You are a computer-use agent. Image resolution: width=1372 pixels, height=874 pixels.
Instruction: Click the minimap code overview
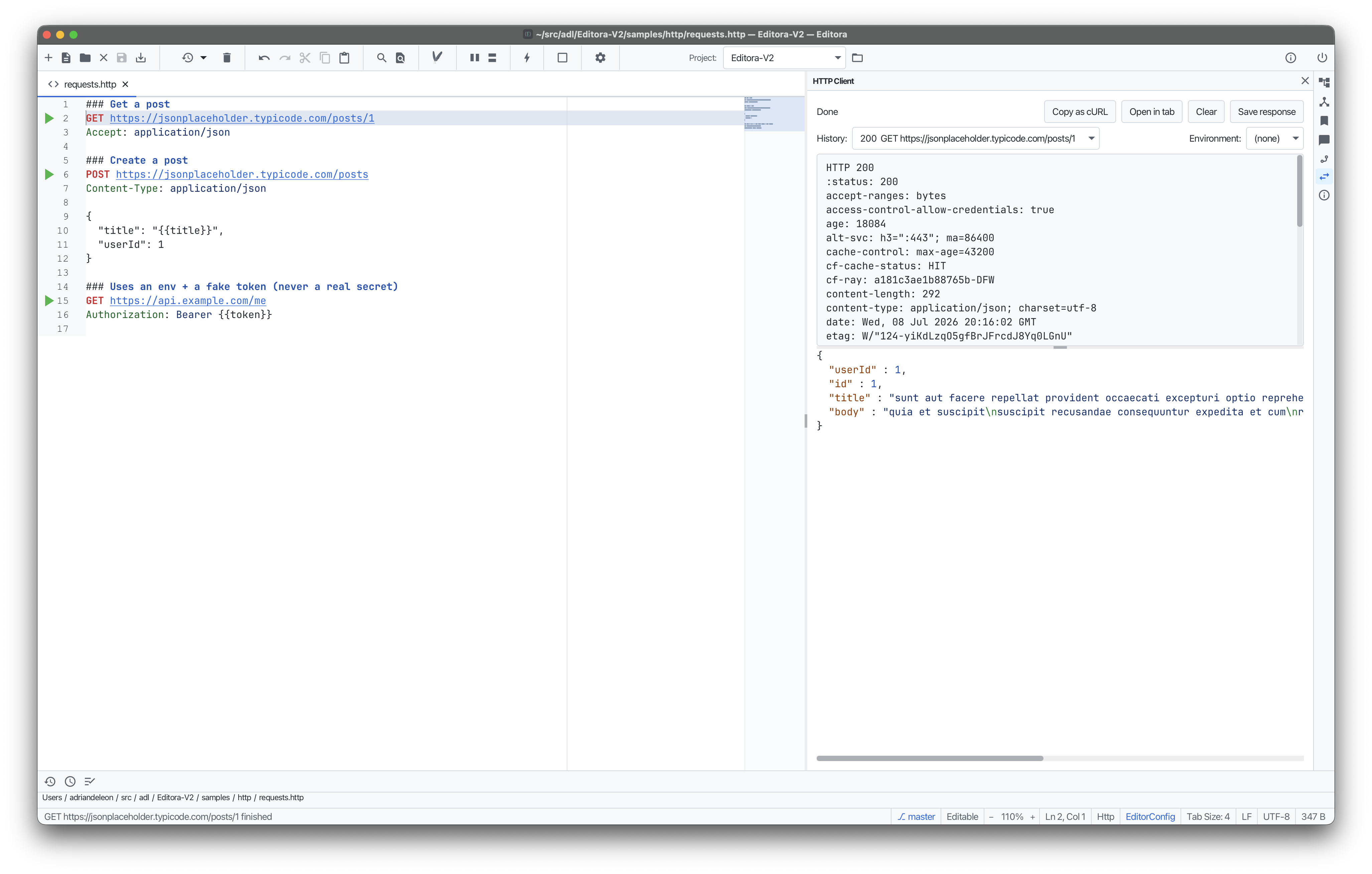point(774,113)
